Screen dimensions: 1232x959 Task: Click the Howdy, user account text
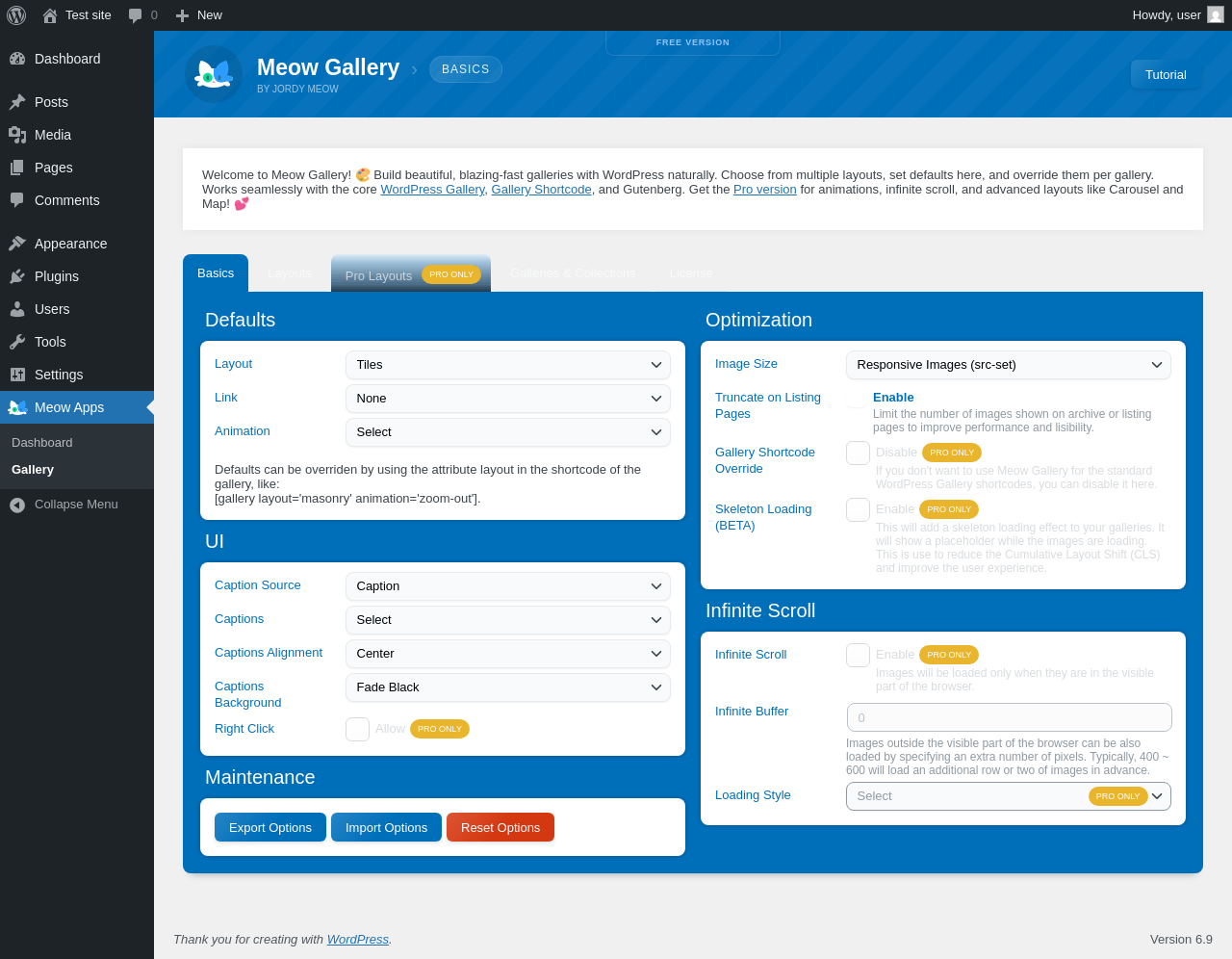(x=1167, y=15)
